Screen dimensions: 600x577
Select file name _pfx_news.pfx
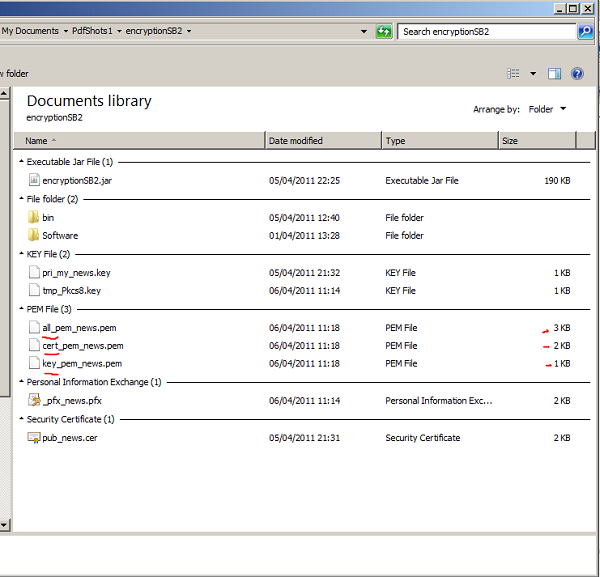(x=73, y=401)
